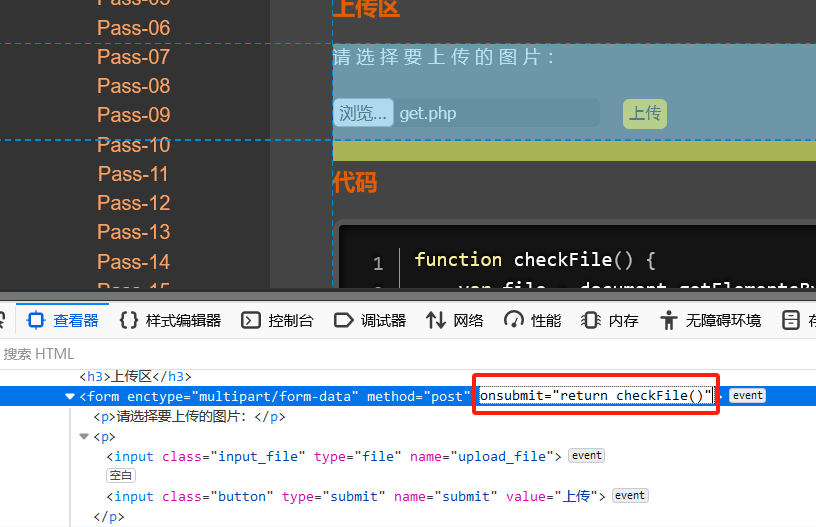
Task: Click the enctype attribute of form
Action: pos(243,396)
